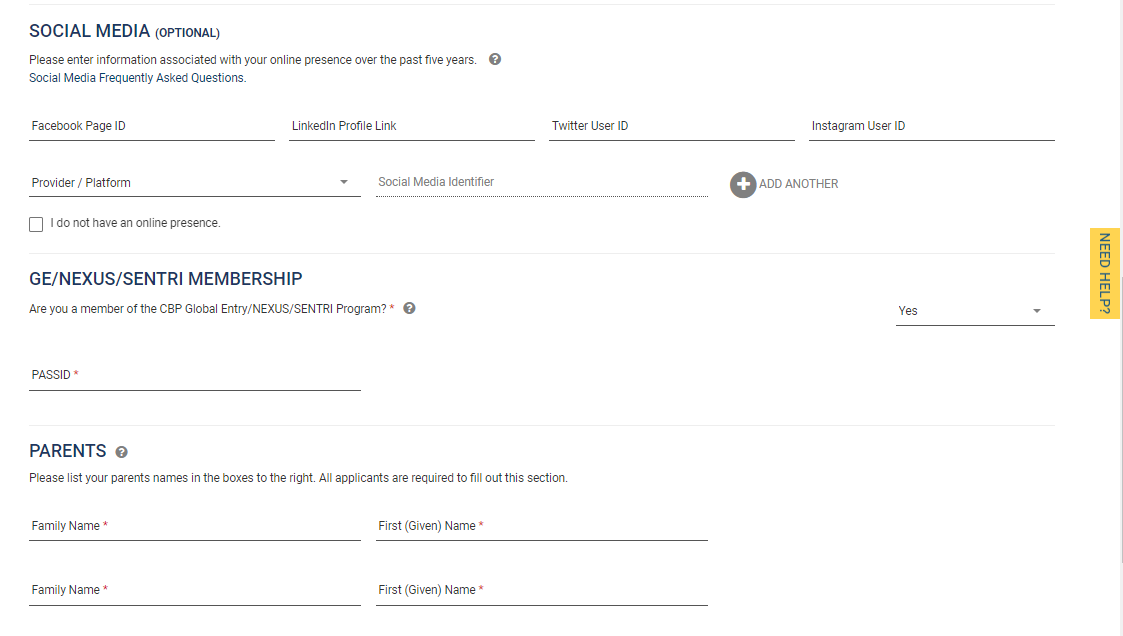Screen dimensions: 1123x636
Task: Click the Add Another label
Action: (798, 184)
